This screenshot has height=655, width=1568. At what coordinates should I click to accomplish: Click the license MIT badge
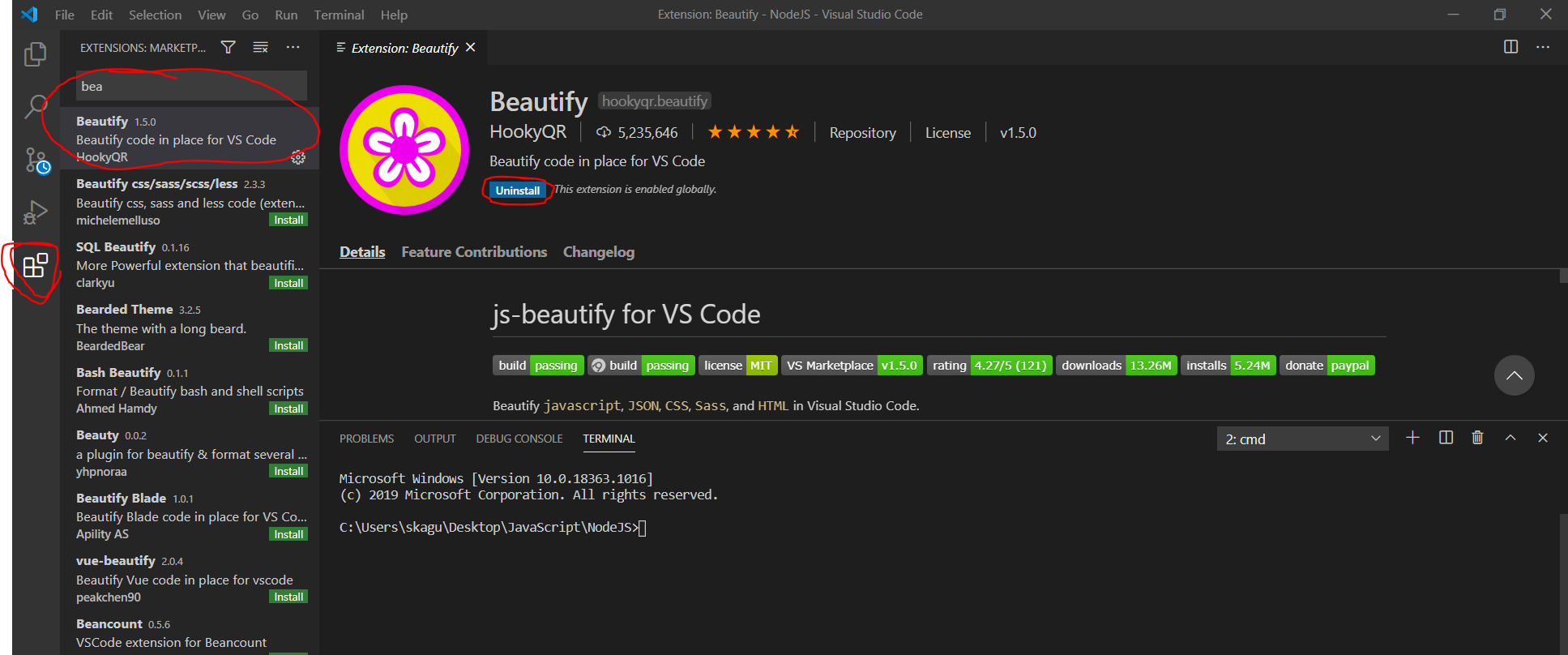(x=738, y=366)
